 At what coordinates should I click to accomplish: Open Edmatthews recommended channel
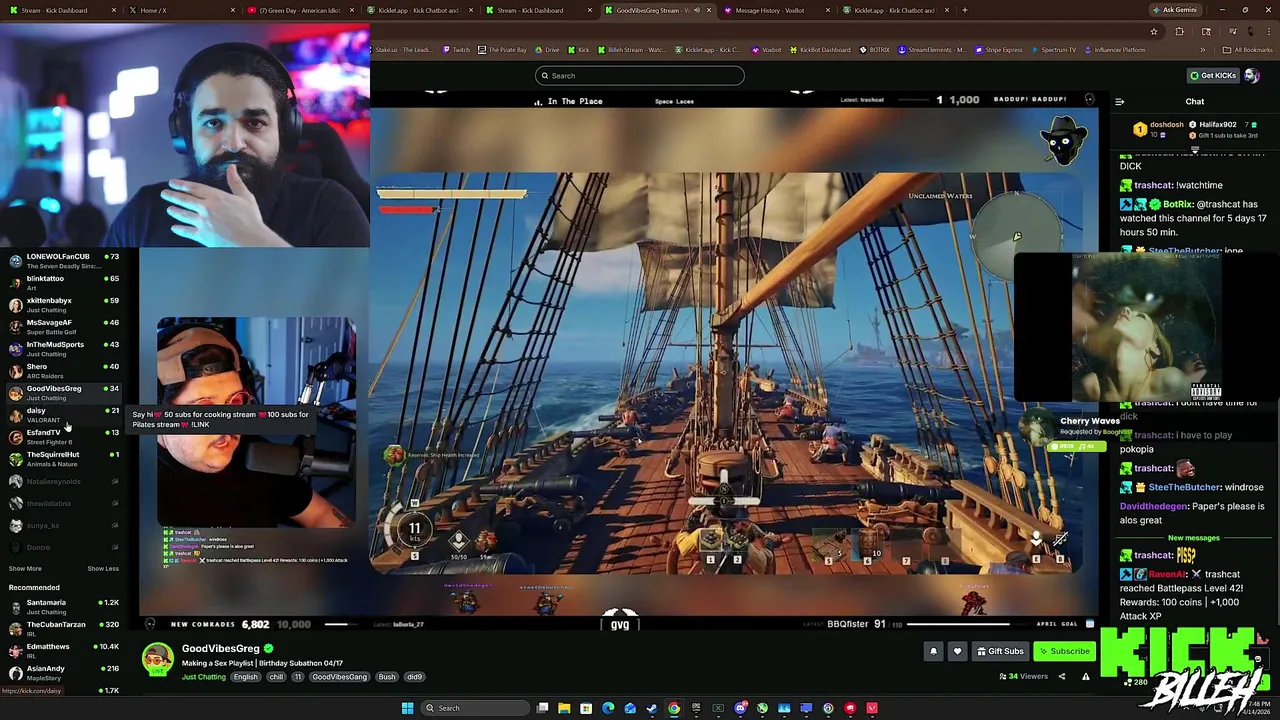(x=63, y=650)
